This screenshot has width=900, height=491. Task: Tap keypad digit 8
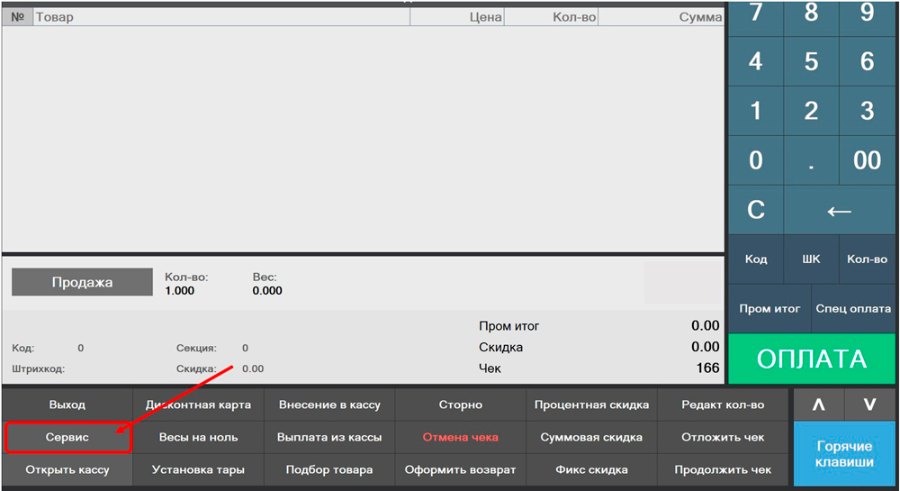point(811,18)
